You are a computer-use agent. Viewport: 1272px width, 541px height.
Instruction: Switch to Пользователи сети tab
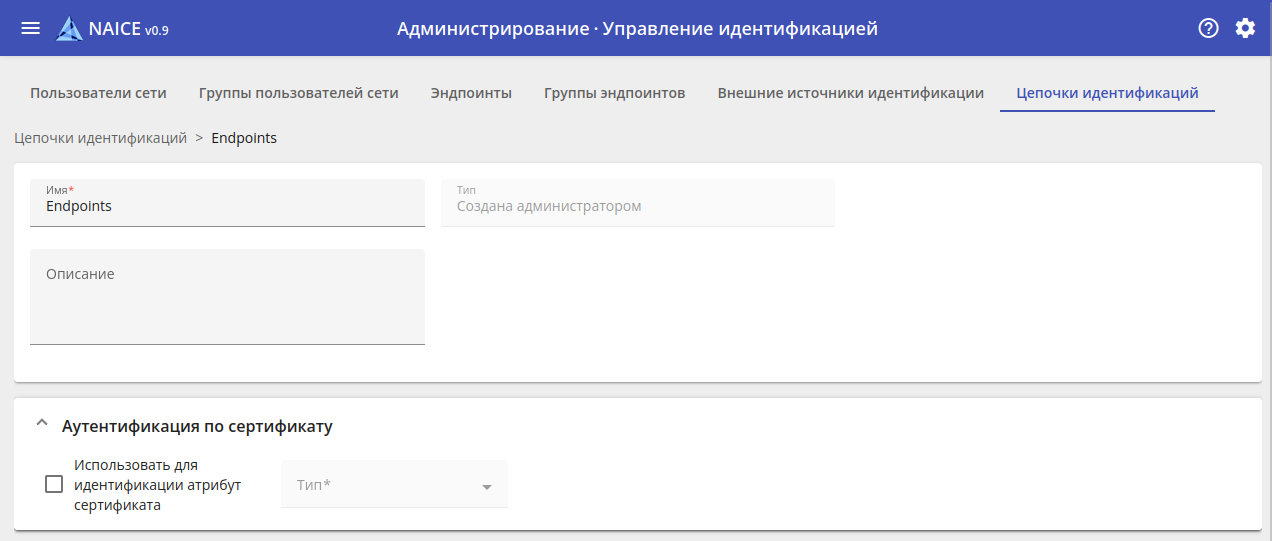(98, 93)
